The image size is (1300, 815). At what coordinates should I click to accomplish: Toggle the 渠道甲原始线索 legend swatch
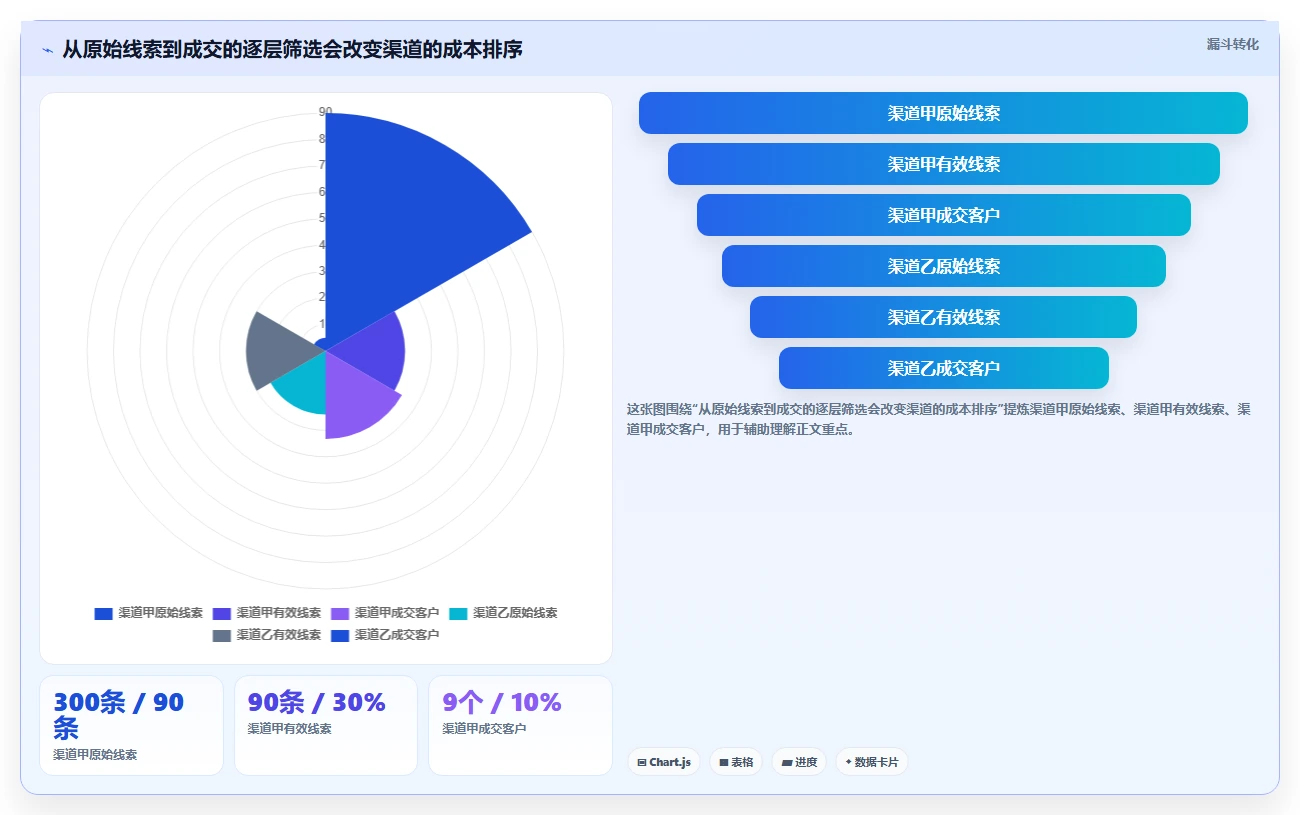tap(103, 613)
